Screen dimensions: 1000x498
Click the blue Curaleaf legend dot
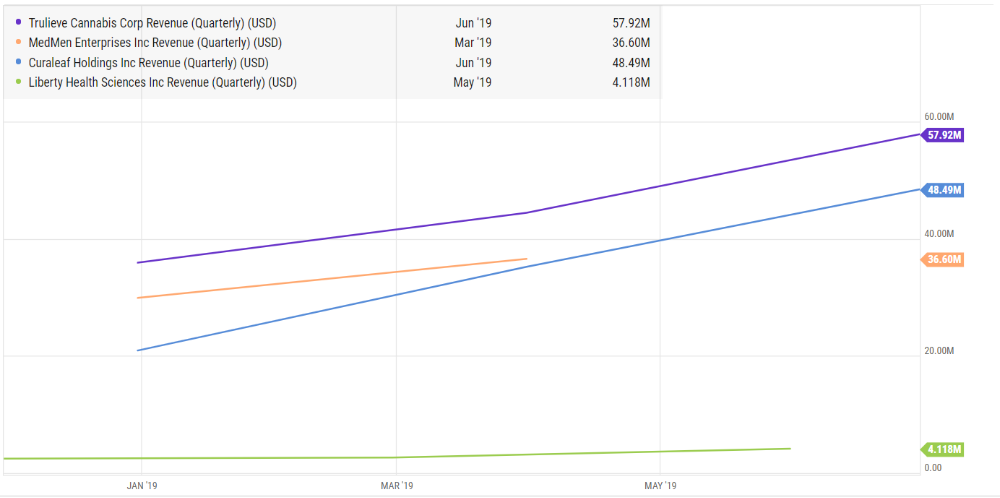click(x=18, y=62)
